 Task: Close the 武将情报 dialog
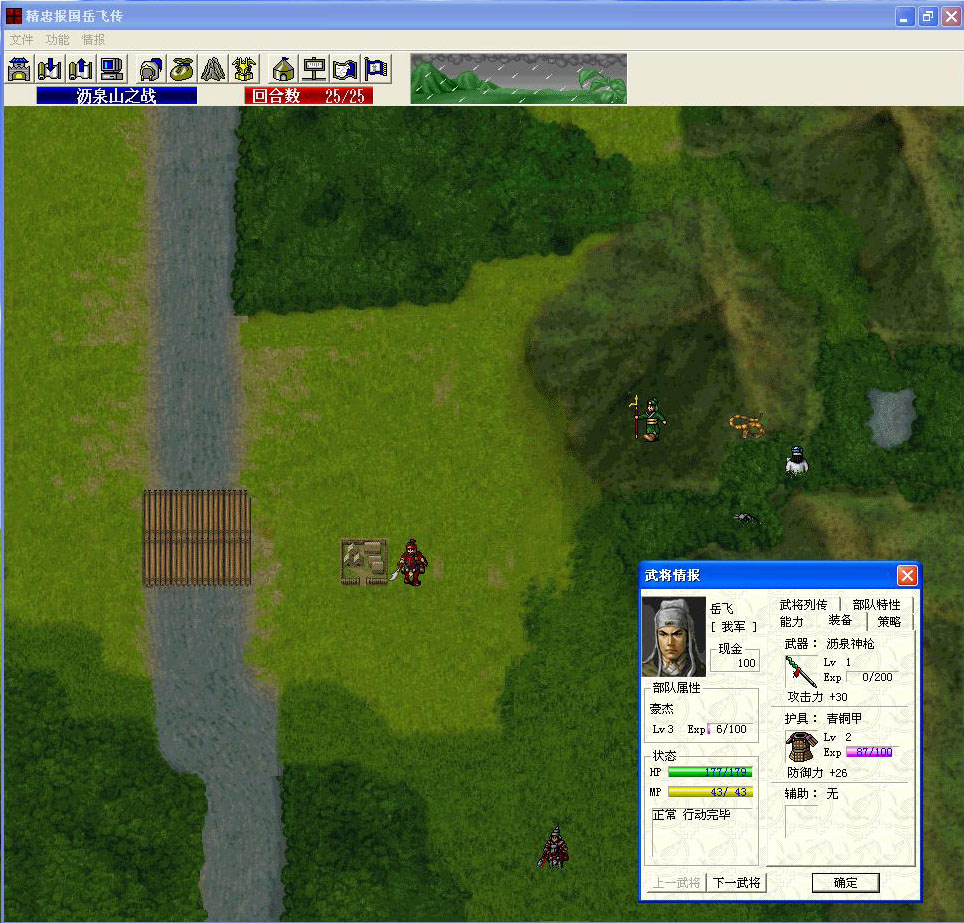pos(907,576)
